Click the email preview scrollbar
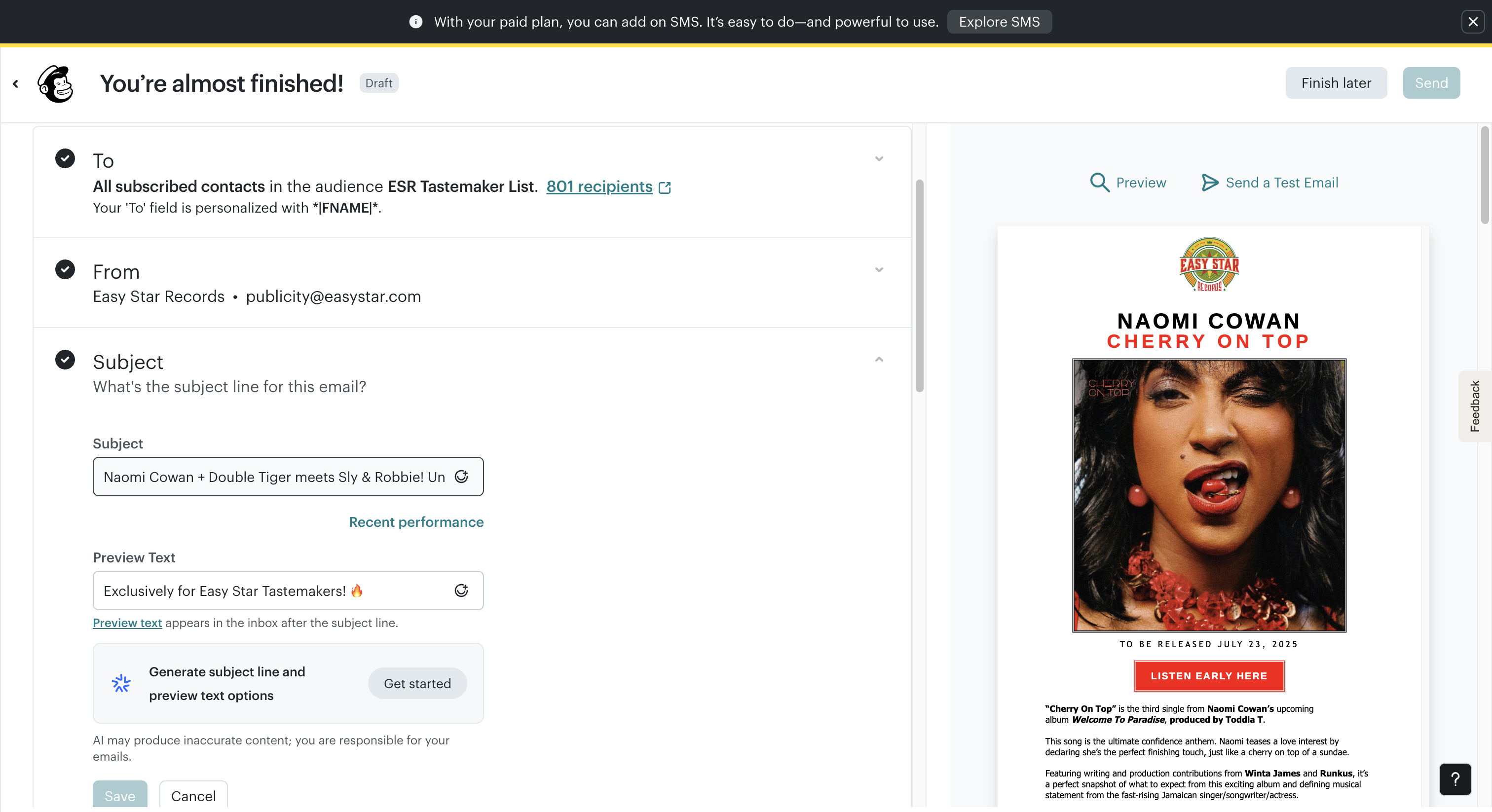Screen dimensions: 1492x812 1485,176
